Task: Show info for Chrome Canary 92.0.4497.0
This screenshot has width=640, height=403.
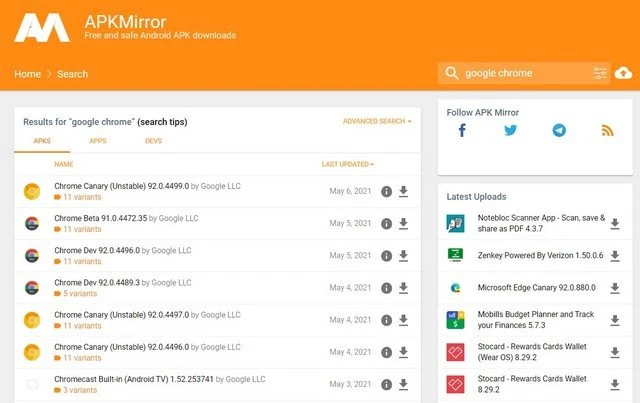Action: [387, 320]
